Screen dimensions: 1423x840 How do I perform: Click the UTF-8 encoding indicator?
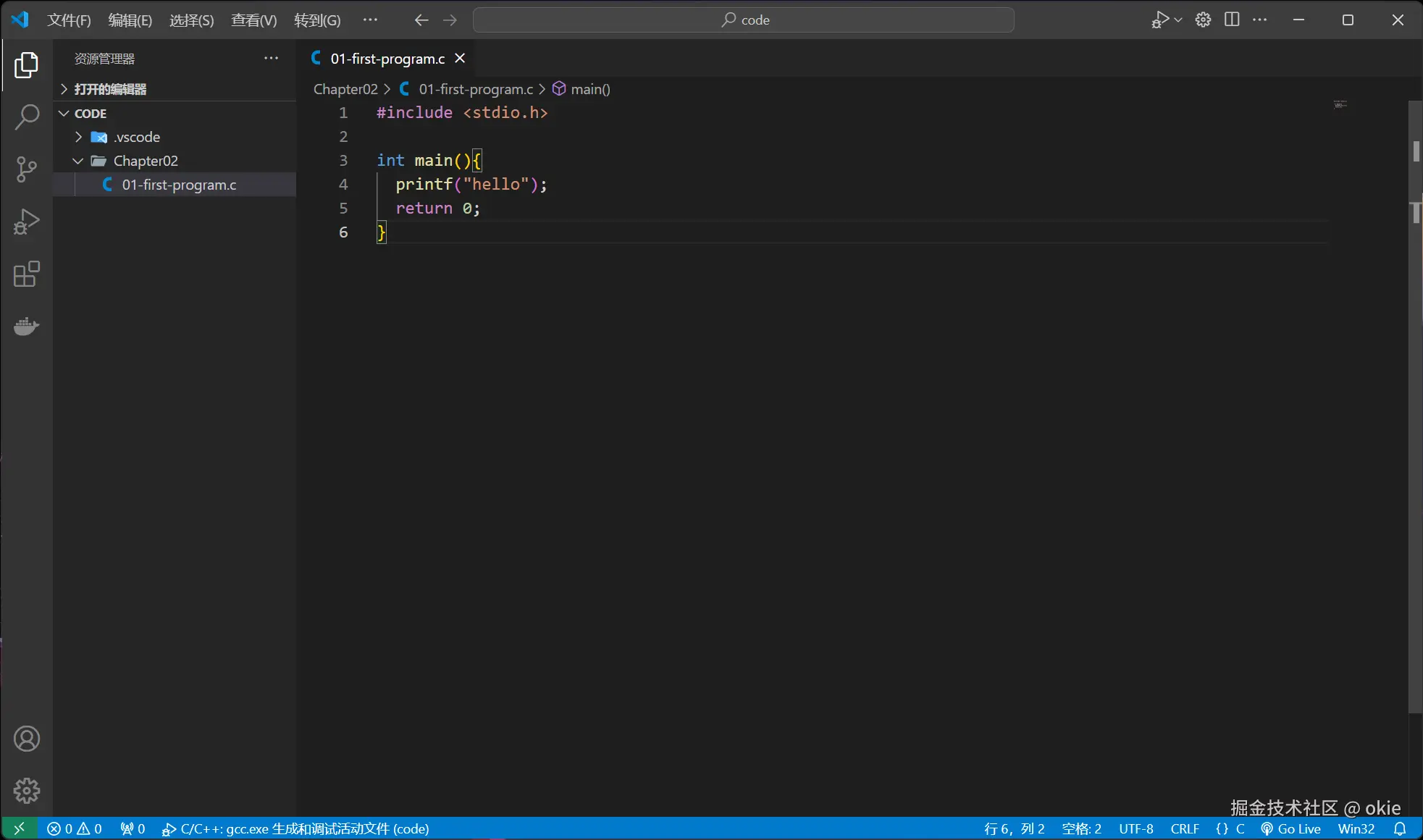1136,828
